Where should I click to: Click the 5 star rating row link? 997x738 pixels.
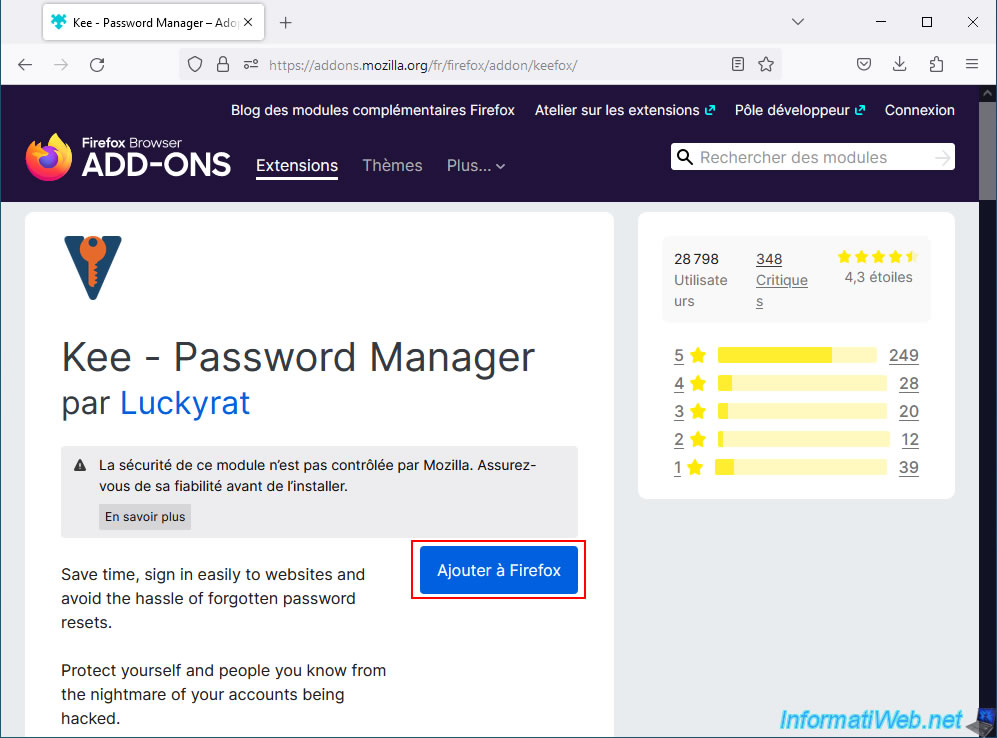tap(796, 355)
